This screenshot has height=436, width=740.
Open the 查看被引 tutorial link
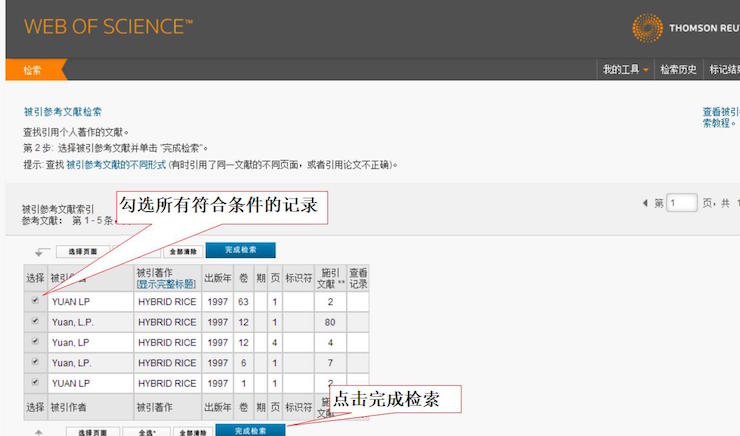tap(721, 117)
